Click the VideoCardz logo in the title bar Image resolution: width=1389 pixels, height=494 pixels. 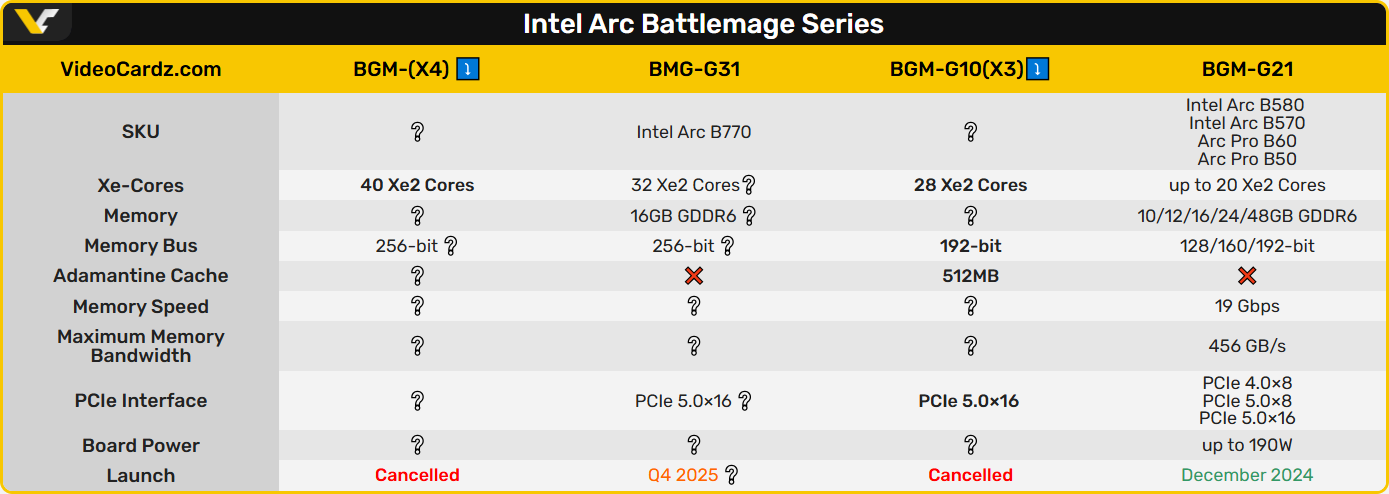pyautogui.click(x=37, y=22)
